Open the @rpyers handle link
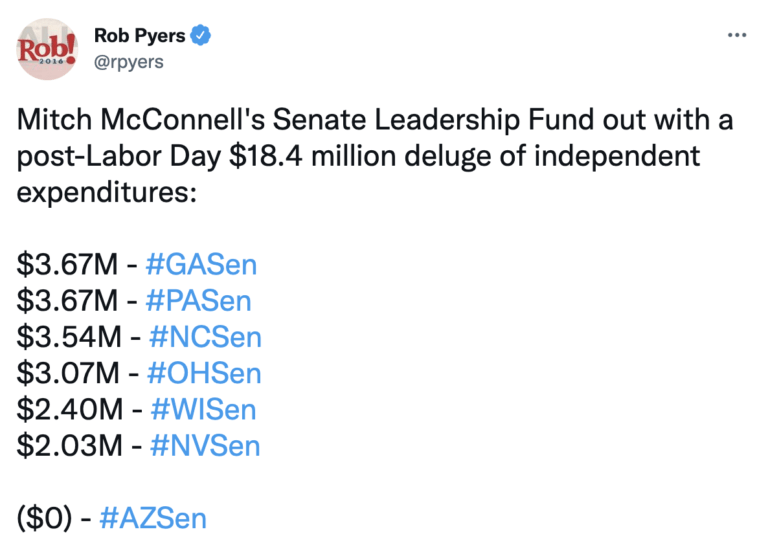 click(128, 61)
